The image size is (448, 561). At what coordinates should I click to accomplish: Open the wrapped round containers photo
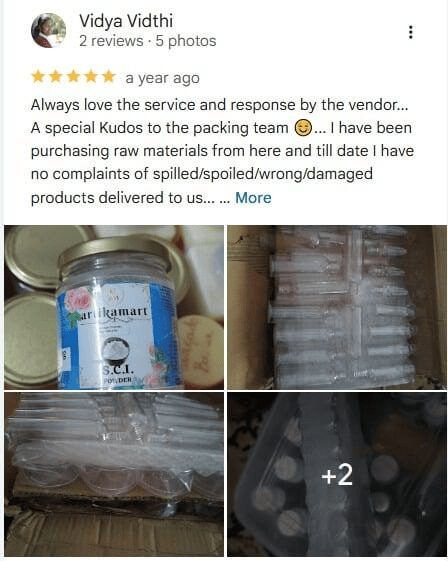pos(114,474)
